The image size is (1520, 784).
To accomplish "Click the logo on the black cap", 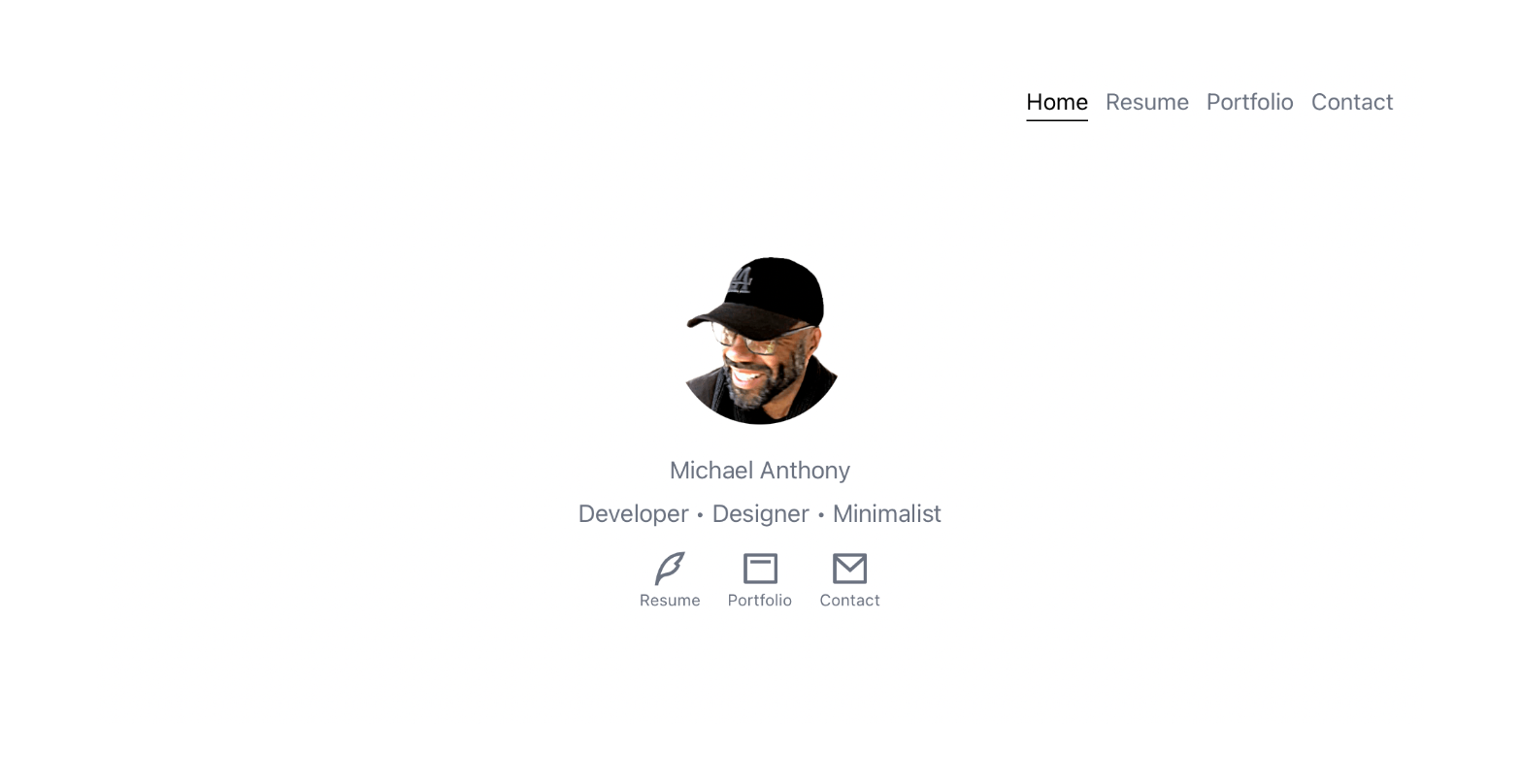I will (x=741, y=280).
